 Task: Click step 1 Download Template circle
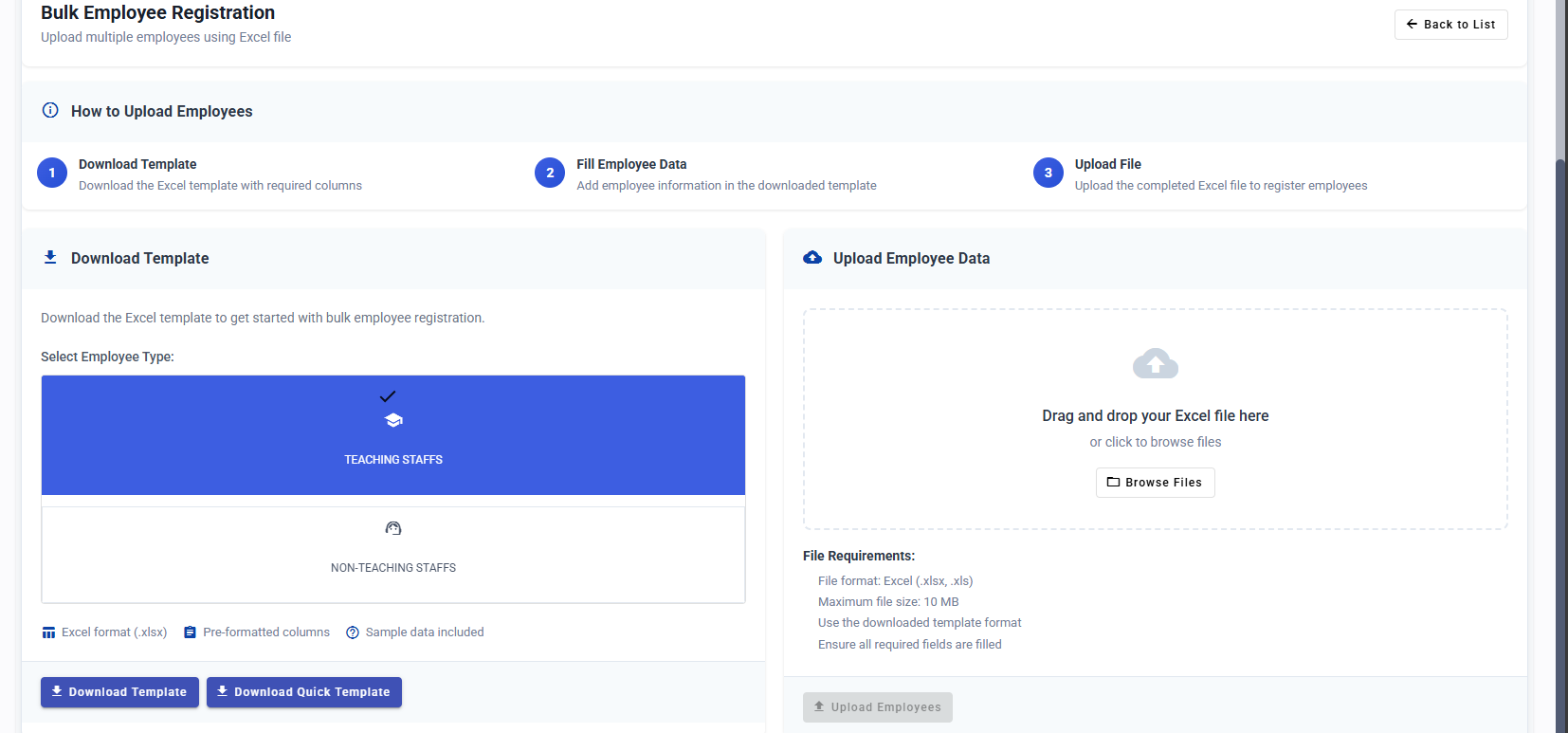tap(52, 173)
